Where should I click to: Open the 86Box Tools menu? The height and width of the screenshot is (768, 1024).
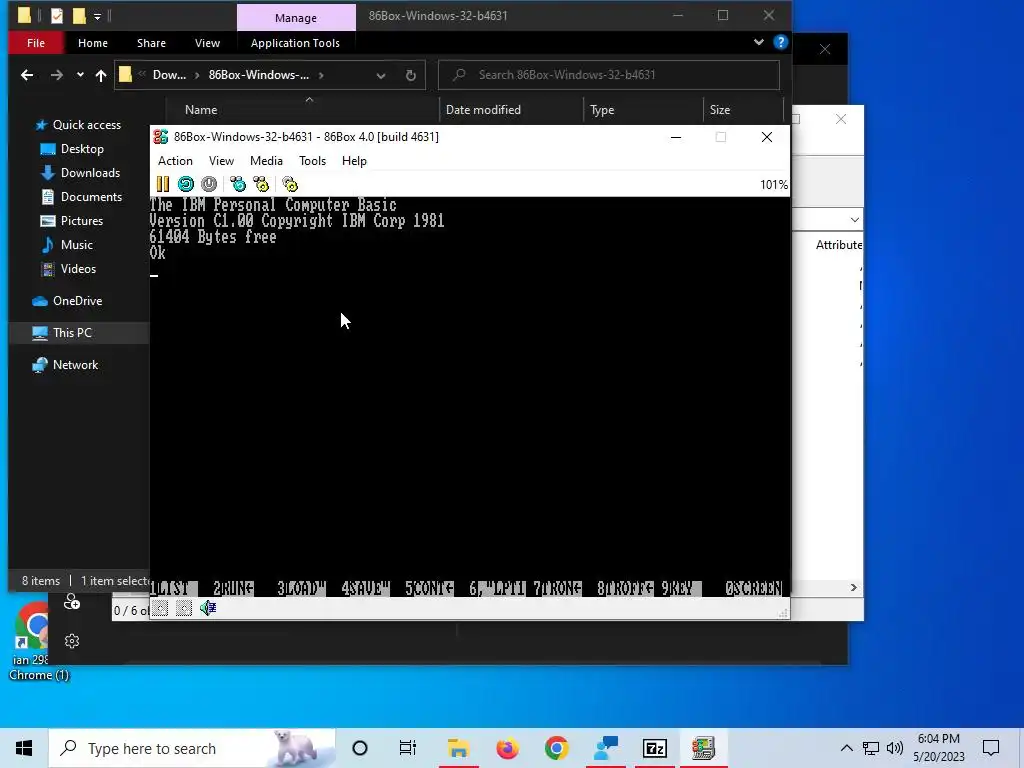click(x=312, y=161)
